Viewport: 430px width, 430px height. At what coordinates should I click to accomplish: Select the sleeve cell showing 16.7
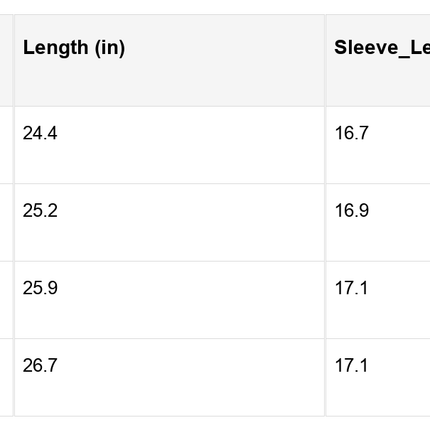pyautogui.click(x=378, y=145)
